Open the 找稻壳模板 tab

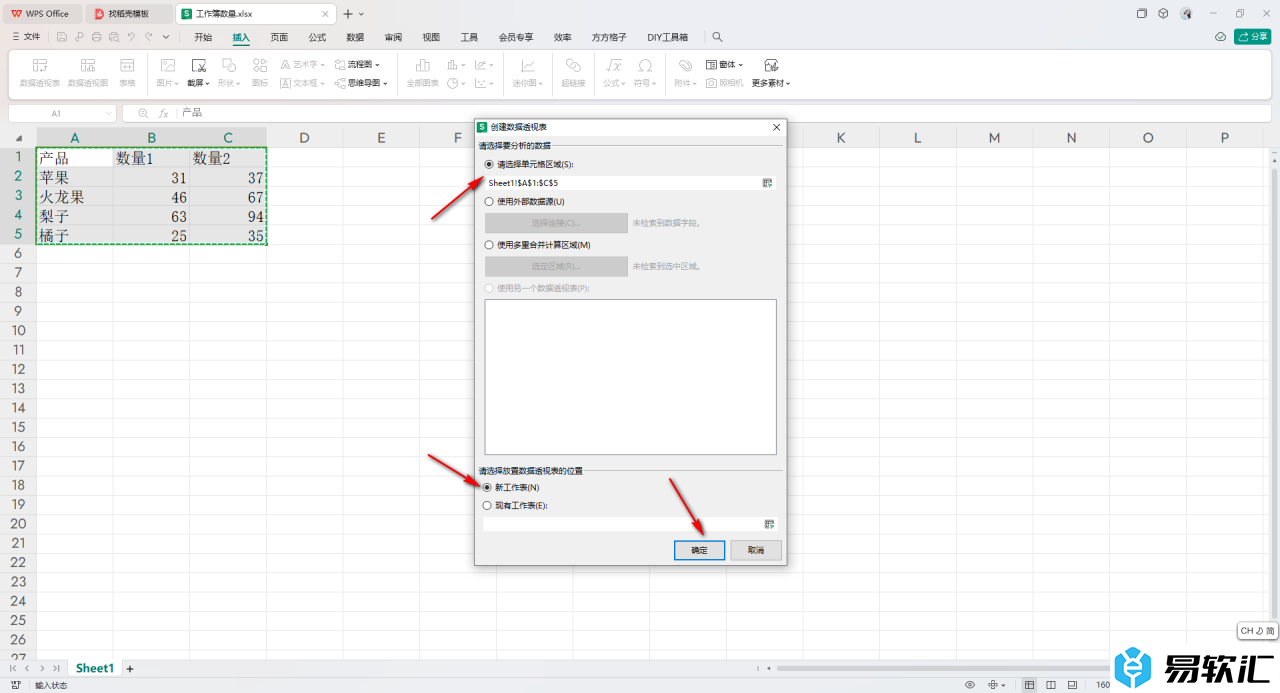coord(128,14)
